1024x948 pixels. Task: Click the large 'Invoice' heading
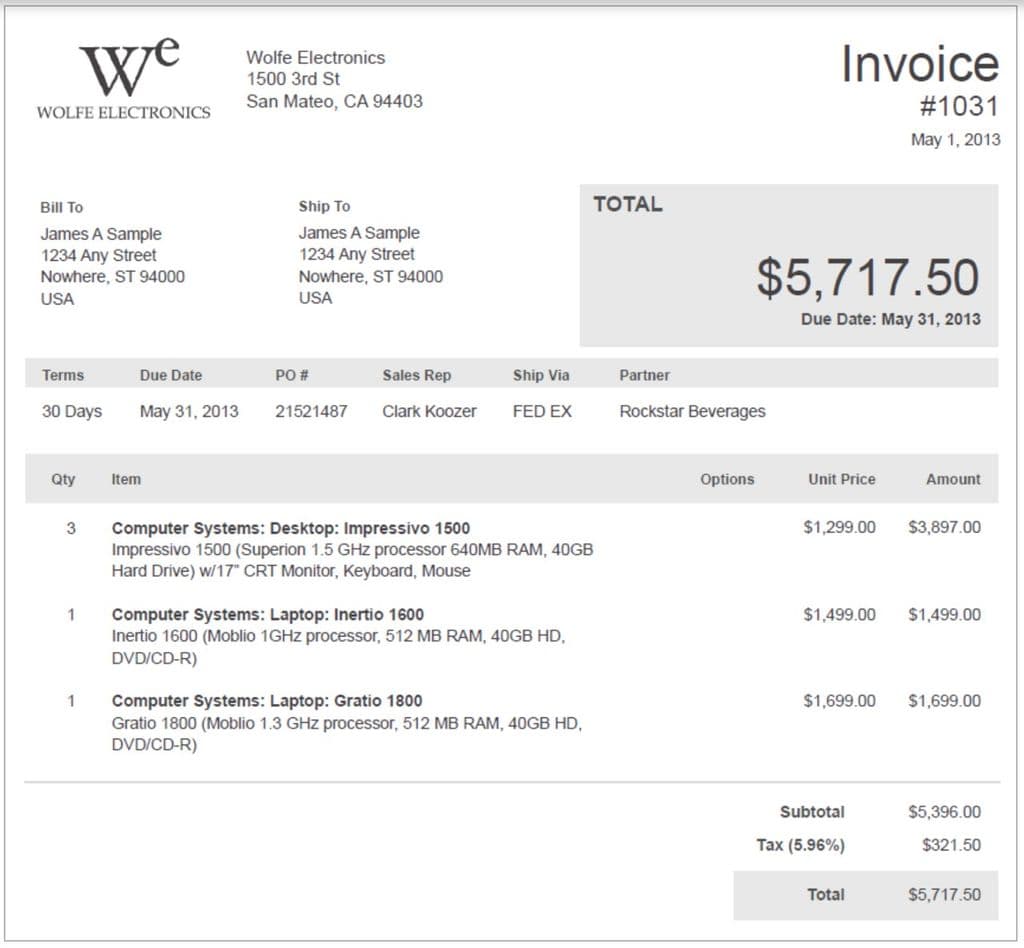[x=920, y=64]
